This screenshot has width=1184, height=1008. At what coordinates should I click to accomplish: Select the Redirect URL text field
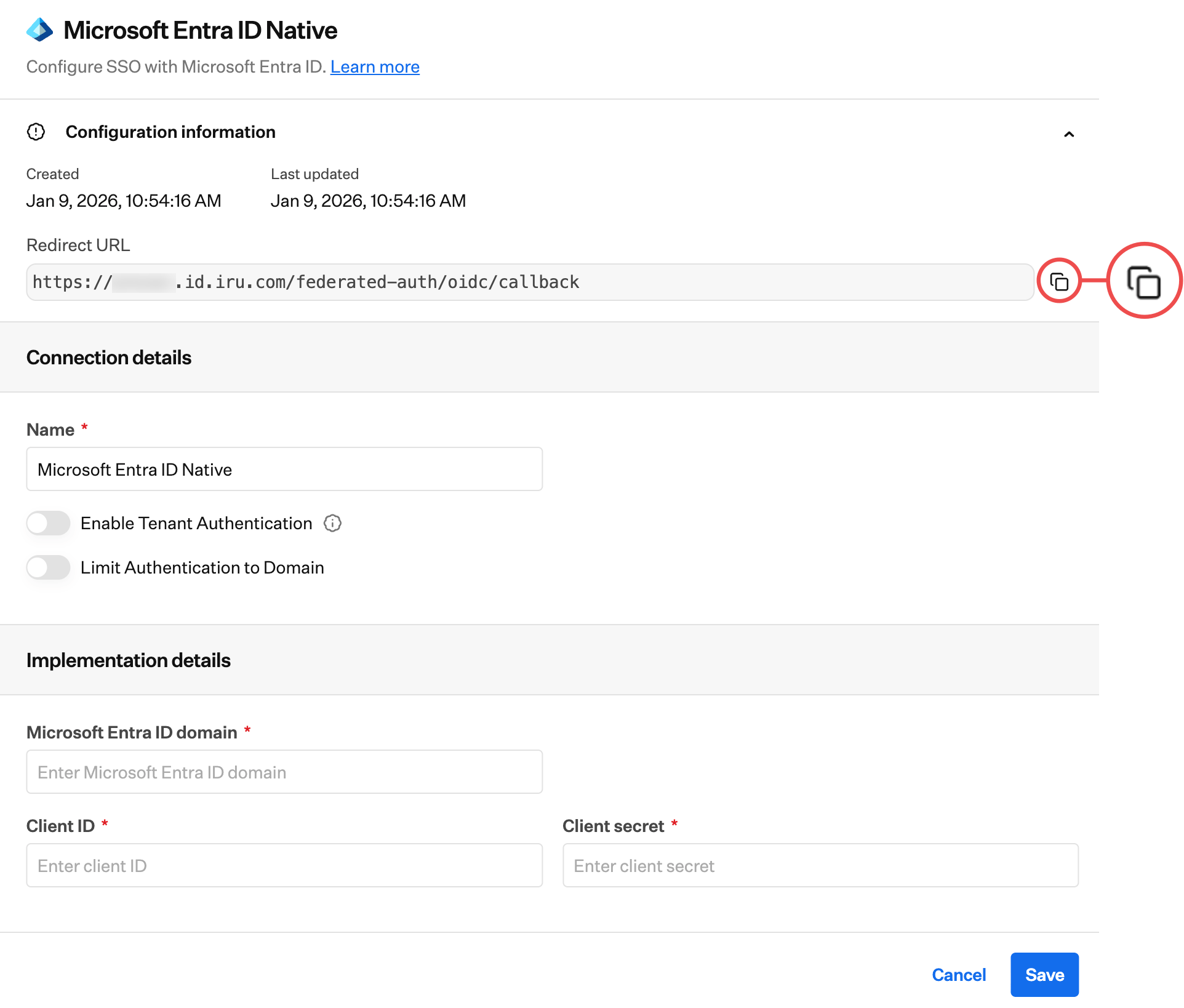[x=530, y=282]
